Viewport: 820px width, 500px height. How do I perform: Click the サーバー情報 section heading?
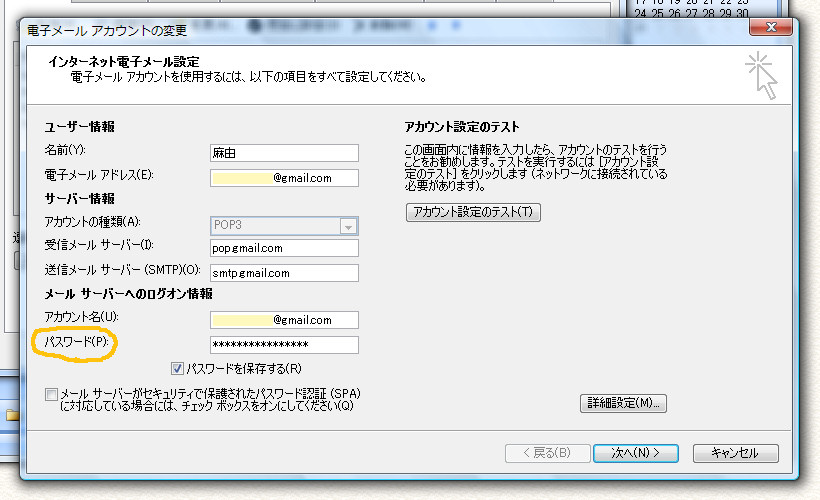click(x=79, y=199)
